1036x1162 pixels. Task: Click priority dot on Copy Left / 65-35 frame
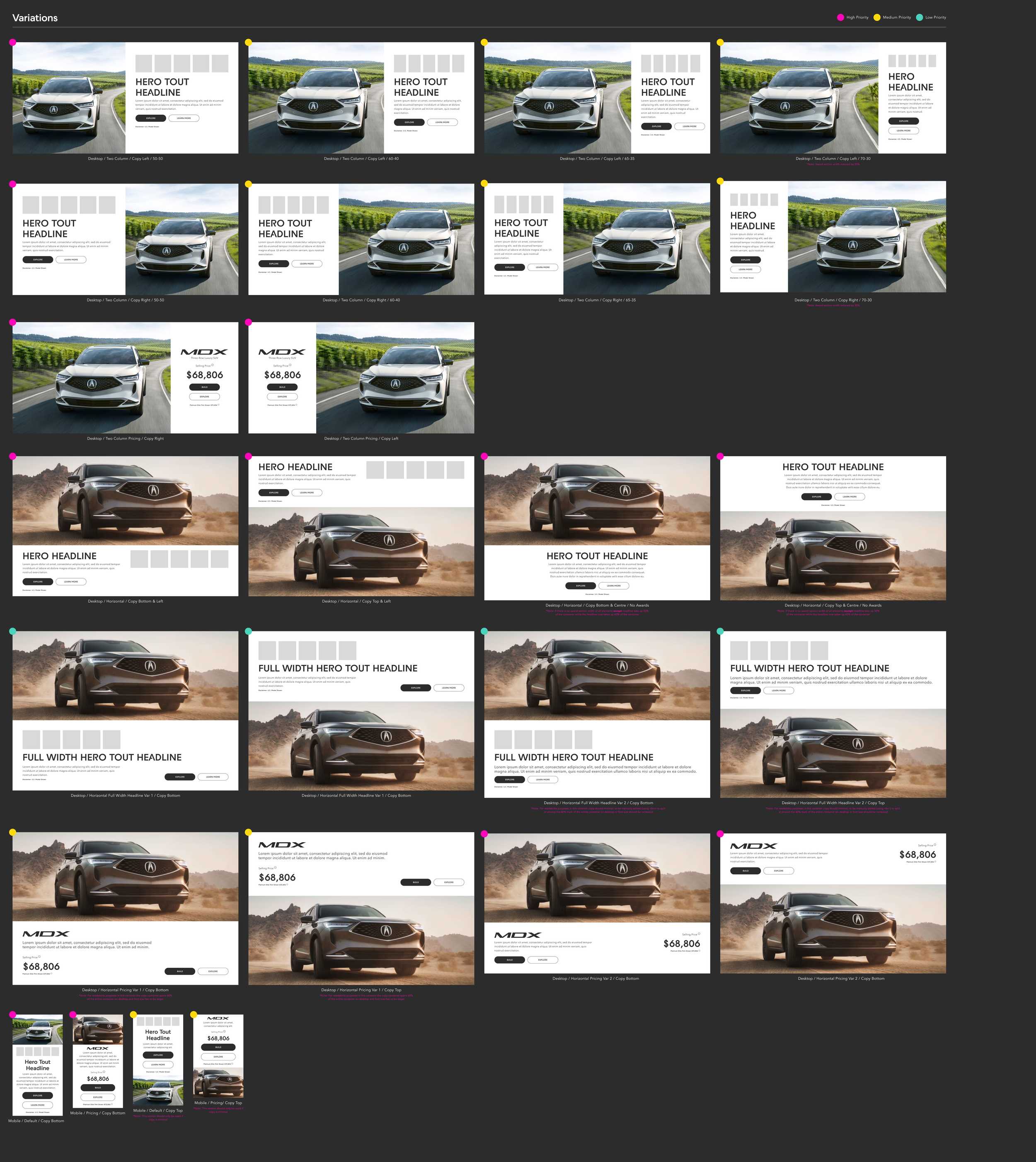coord(484,42)
